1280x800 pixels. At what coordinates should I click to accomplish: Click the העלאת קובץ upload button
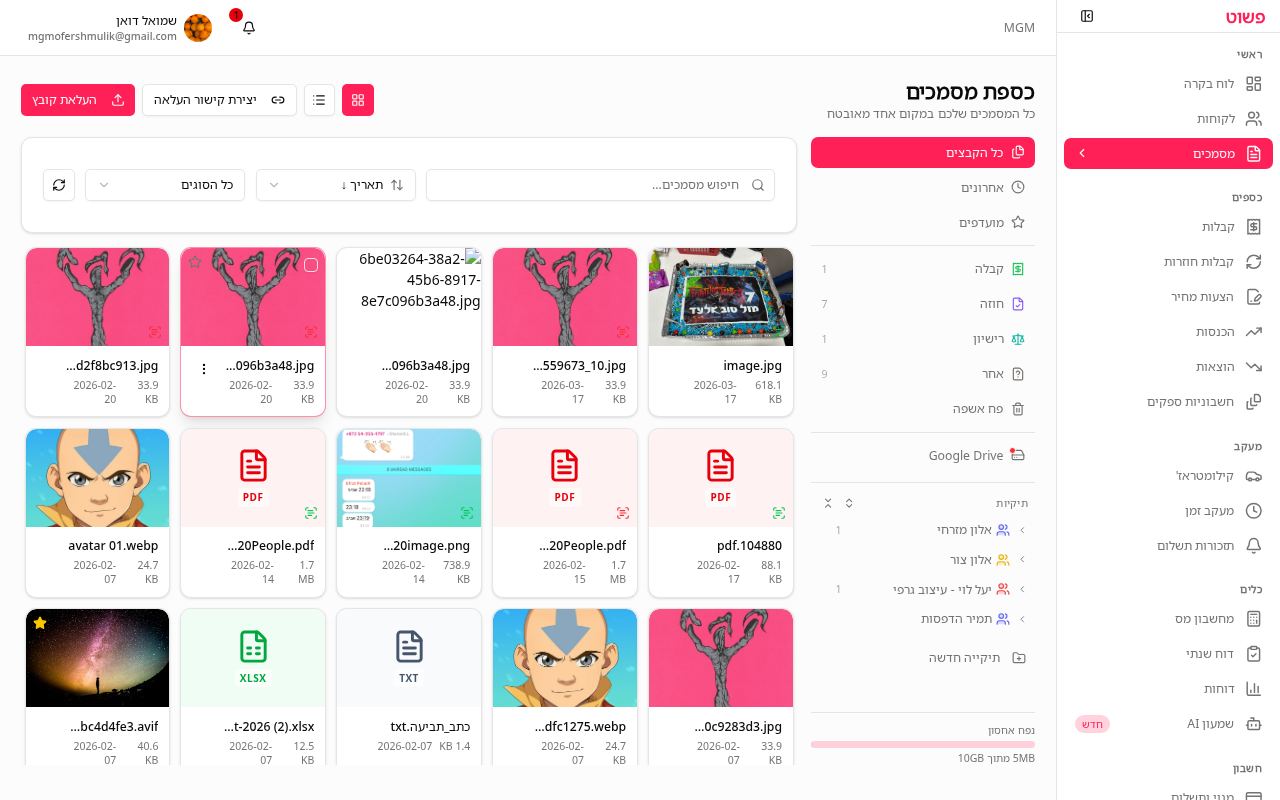tap(78, 100)
